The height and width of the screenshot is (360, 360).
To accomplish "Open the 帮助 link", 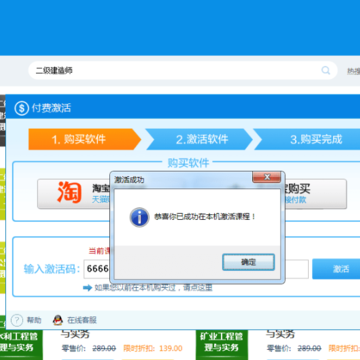I will pyautogui.click(x=34, y=320).
